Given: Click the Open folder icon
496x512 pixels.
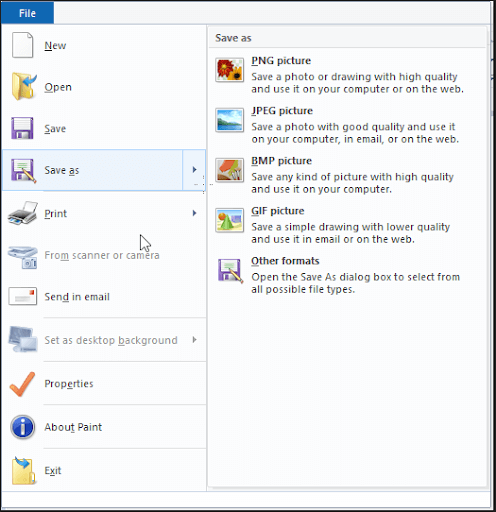Looking at the screenshot, I should point(23,87).
